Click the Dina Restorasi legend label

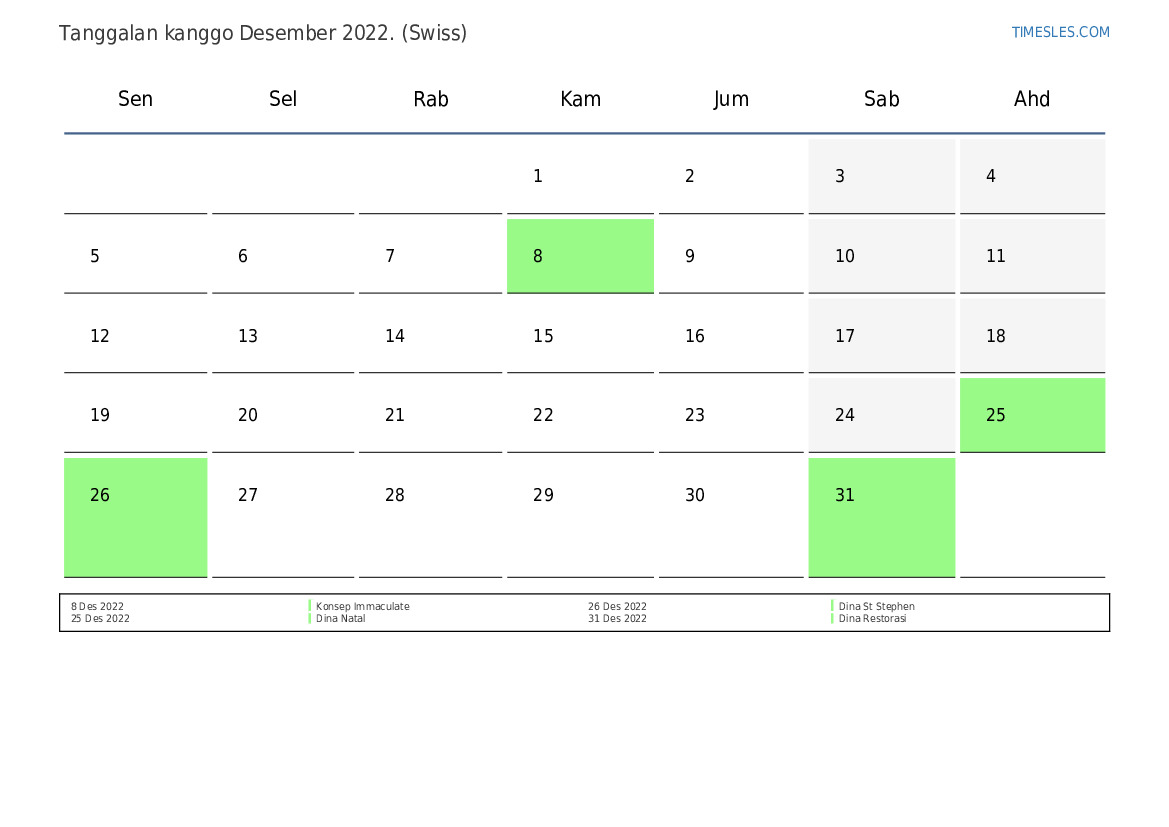click(x=872, y=619)
